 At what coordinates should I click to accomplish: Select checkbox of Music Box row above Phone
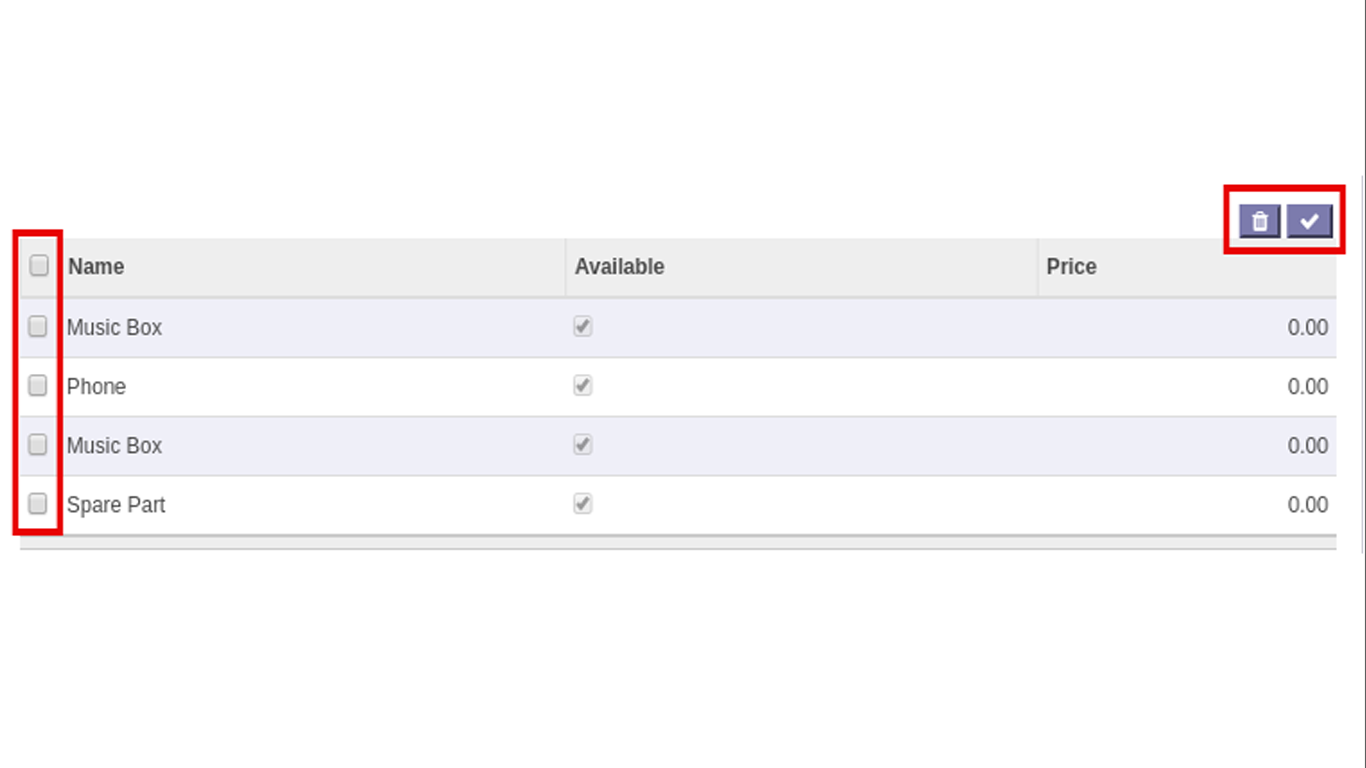click(x=38, y=326)
